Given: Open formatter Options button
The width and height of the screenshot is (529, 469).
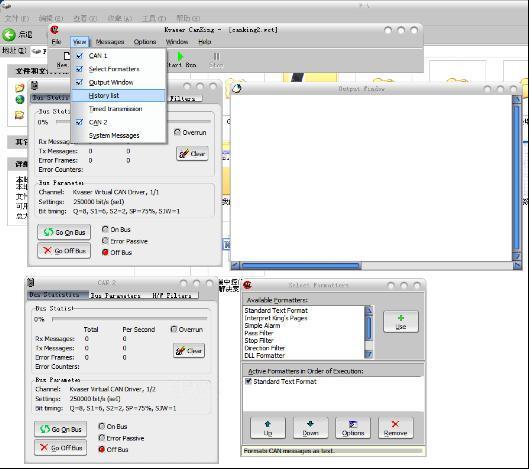Looking at the screenshot, I should tap(353, 428).
